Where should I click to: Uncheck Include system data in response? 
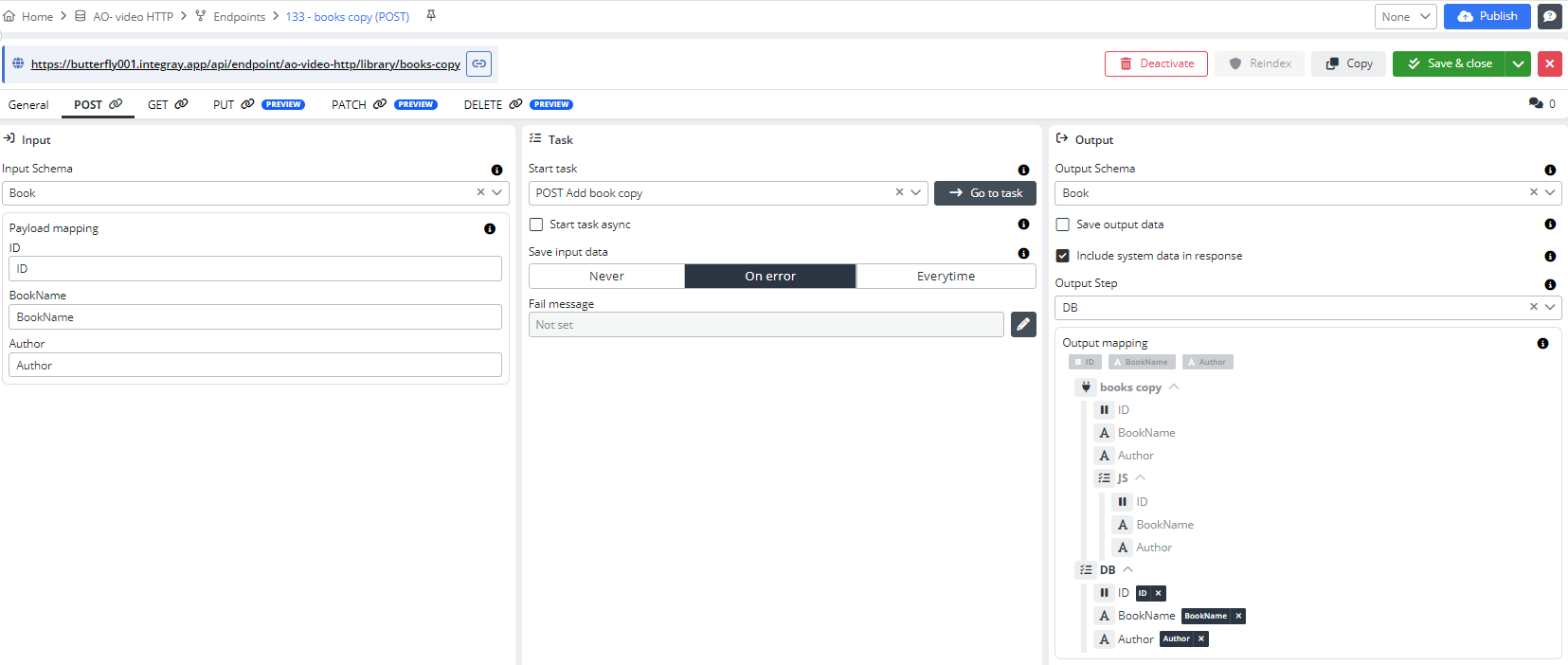pyautogui.click(x=1063, y=256)
